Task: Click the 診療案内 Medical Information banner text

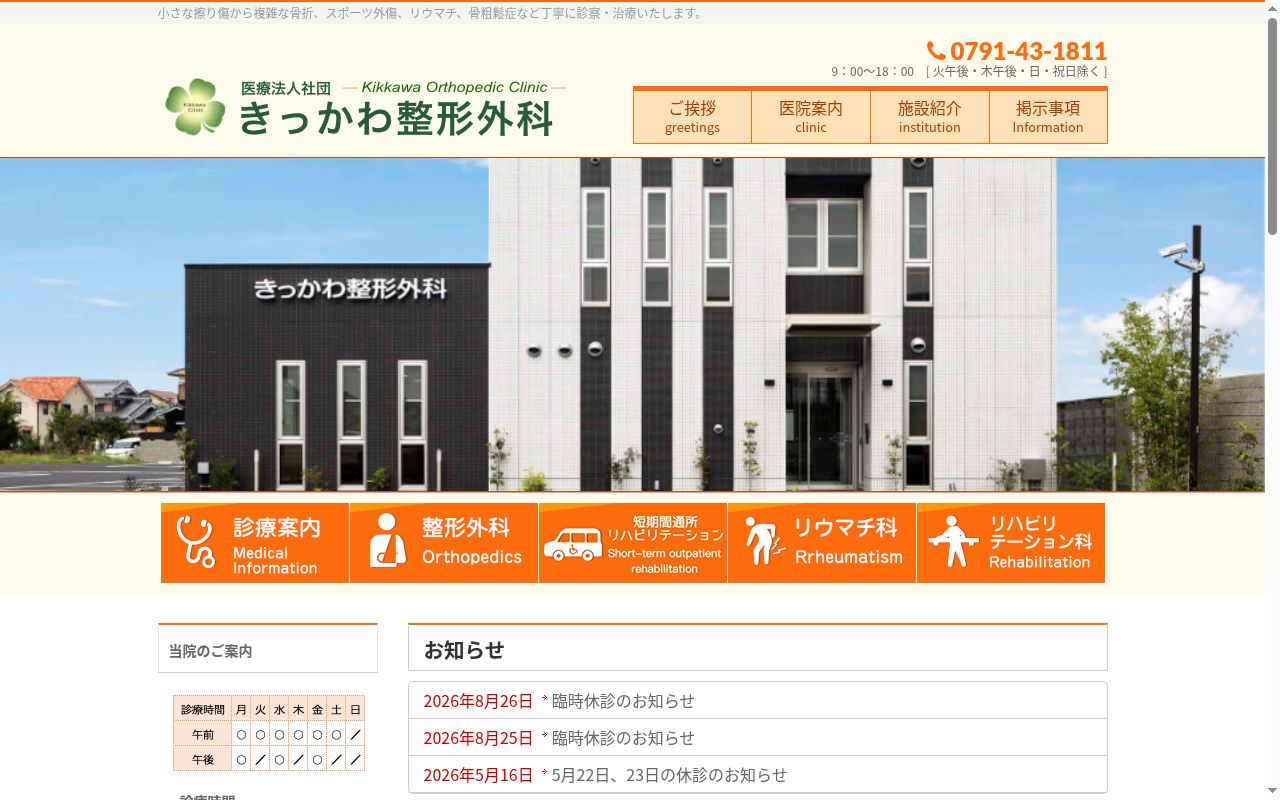Action: click(x=276, y=545)
